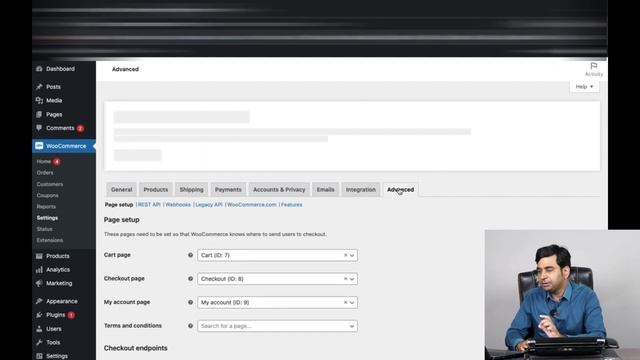Click help tooltip icon for Cart page
This screenshot has width=640, height=360.
point(190,255)
